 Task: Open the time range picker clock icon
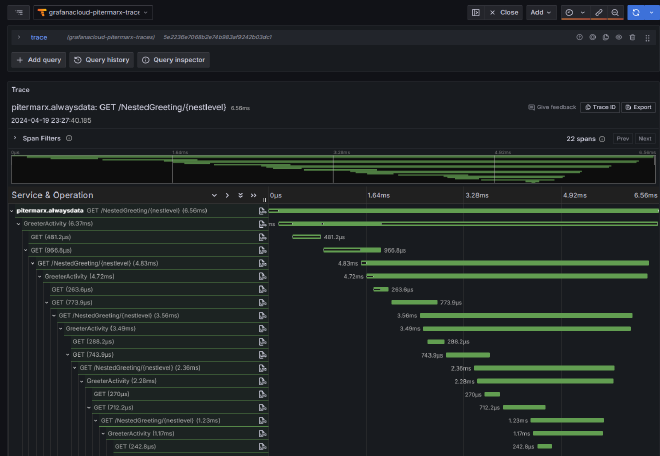pos(569,12)
